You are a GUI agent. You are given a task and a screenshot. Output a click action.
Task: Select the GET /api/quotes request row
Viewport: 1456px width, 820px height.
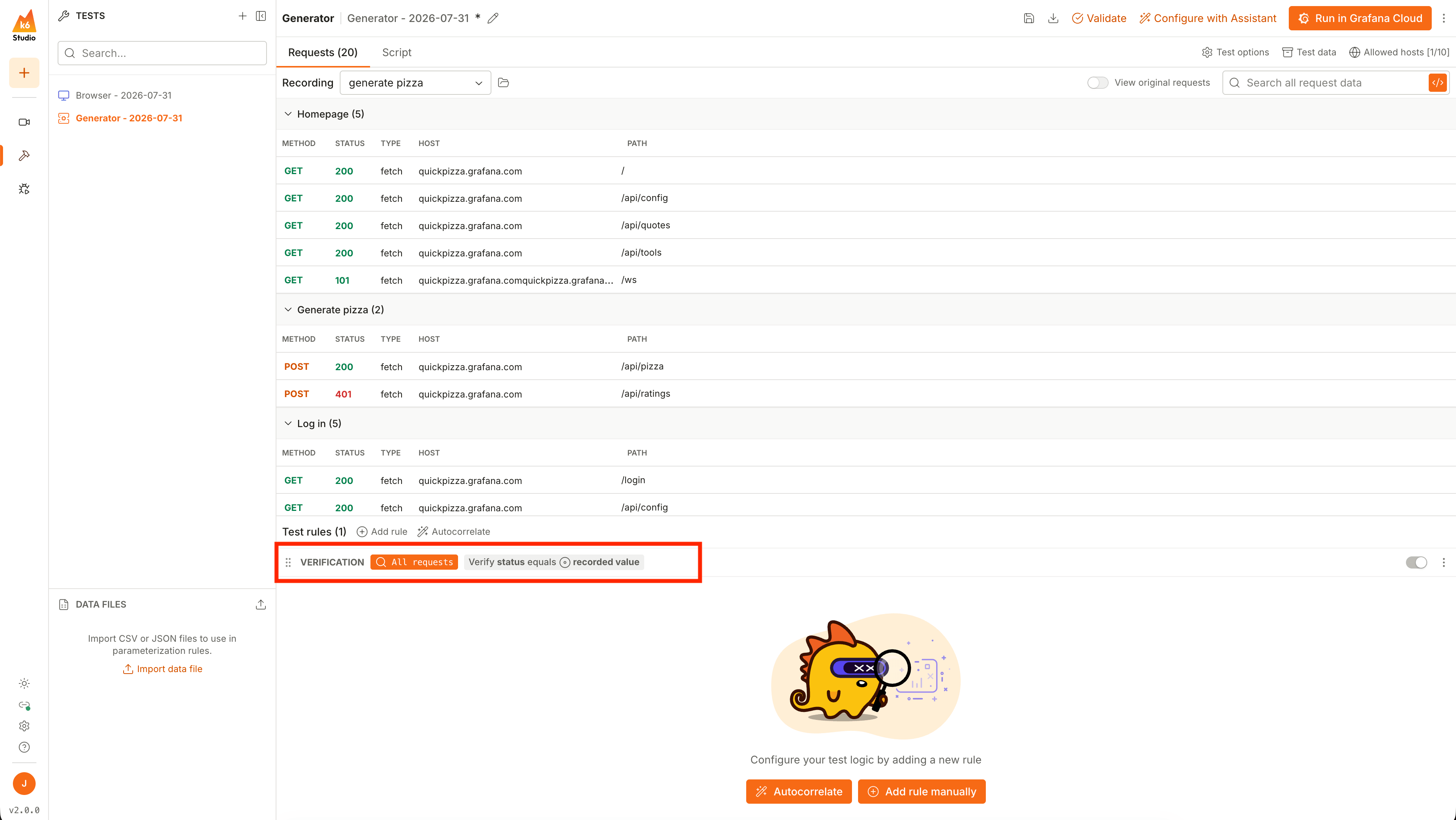pyautogui.click(x=866, y=225)
